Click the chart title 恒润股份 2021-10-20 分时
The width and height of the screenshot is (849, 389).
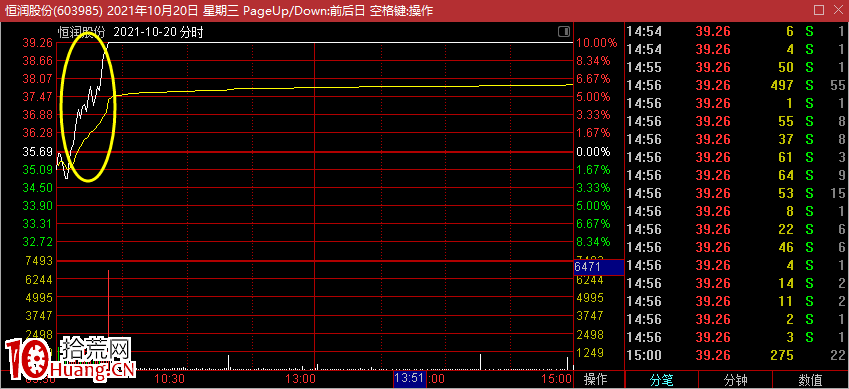click(130, 33)
